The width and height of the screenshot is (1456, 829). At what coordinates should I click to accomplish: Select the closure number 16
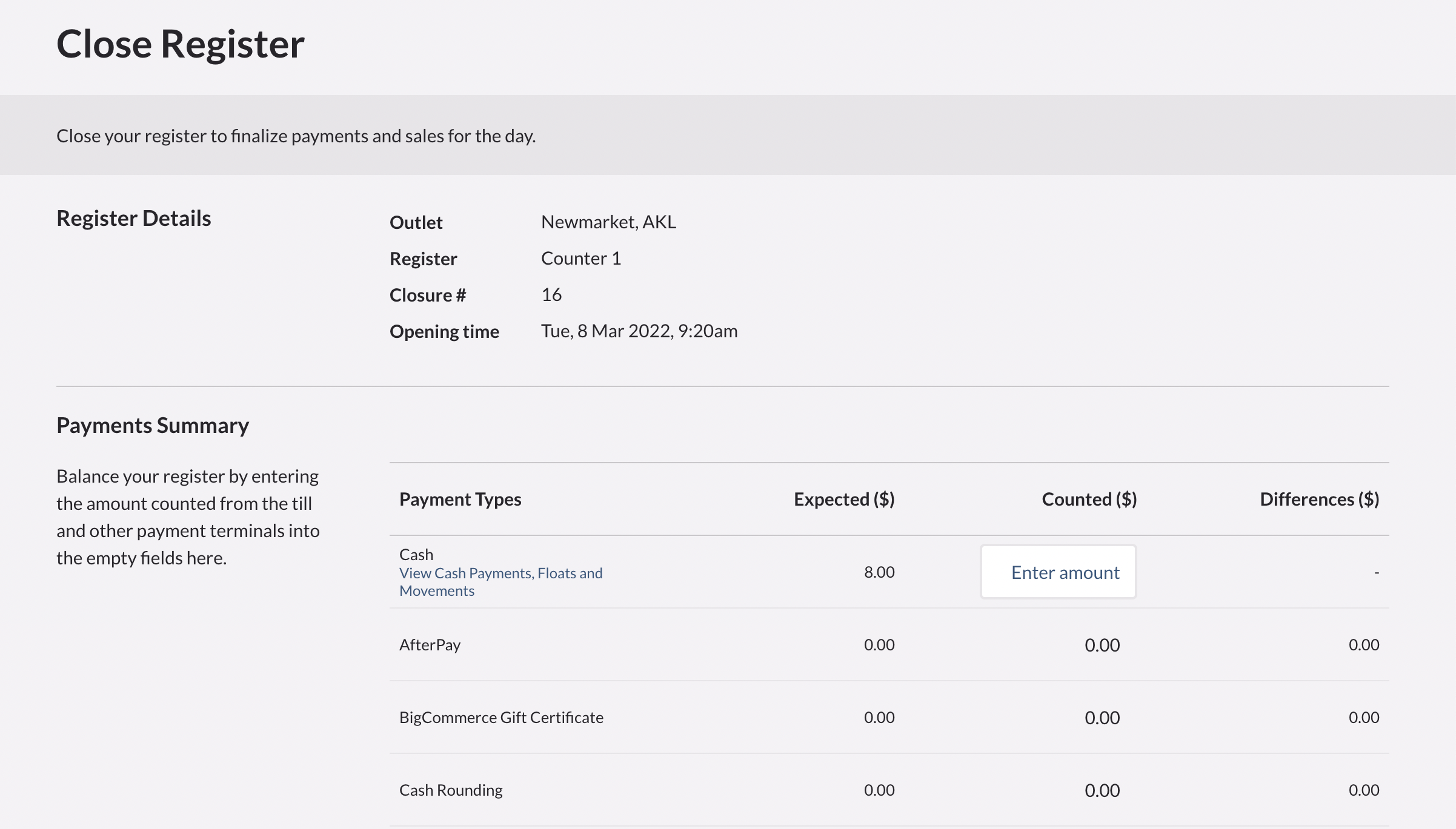click(551, 295)
